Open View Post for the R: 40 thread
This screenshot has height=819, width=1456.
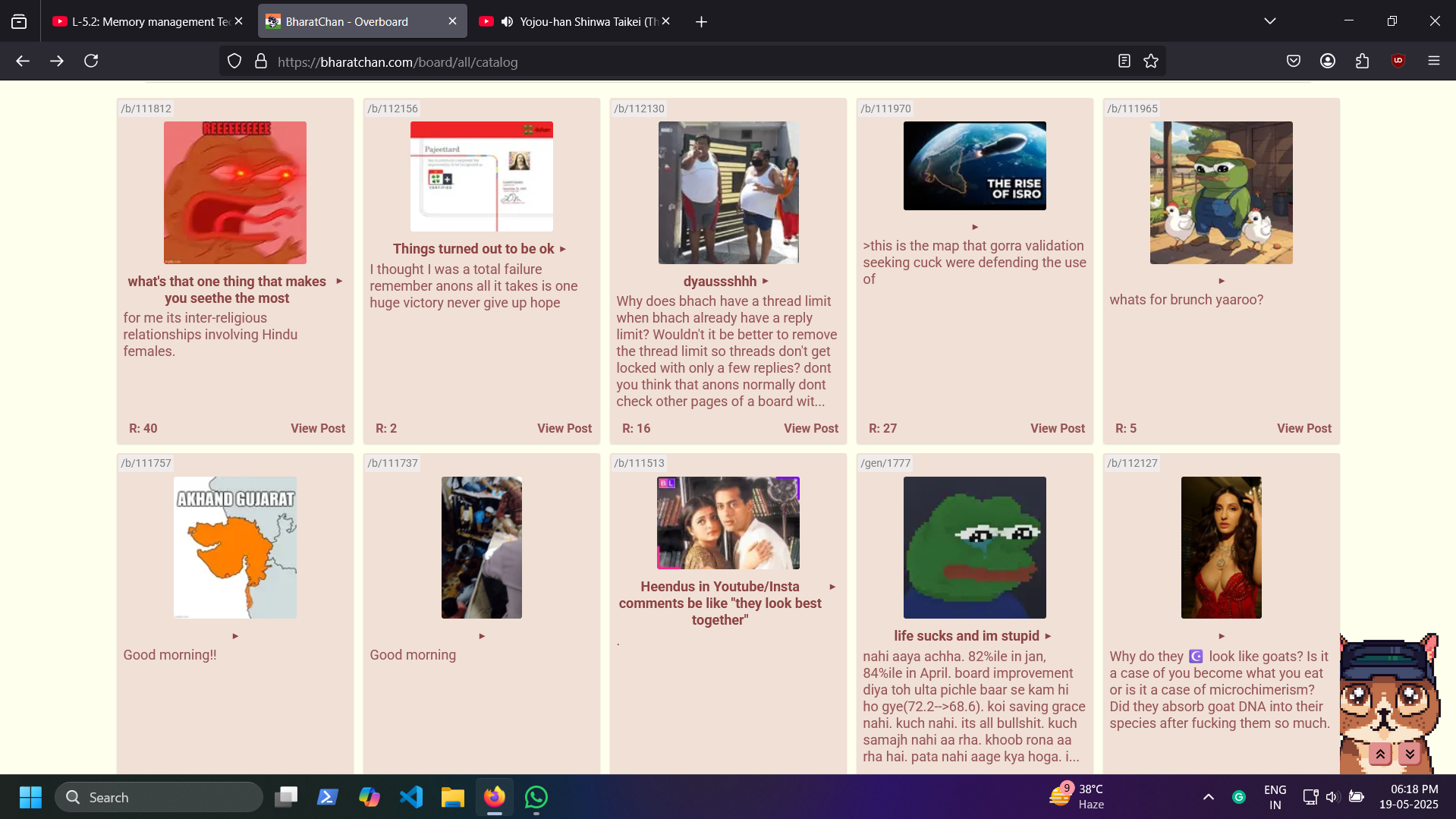pos(318,428)
